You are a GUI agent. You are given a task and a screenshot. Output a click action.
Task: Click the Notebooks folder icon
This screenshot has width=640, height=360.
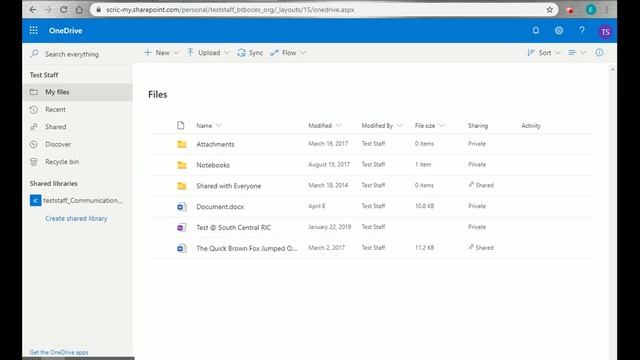182,165
